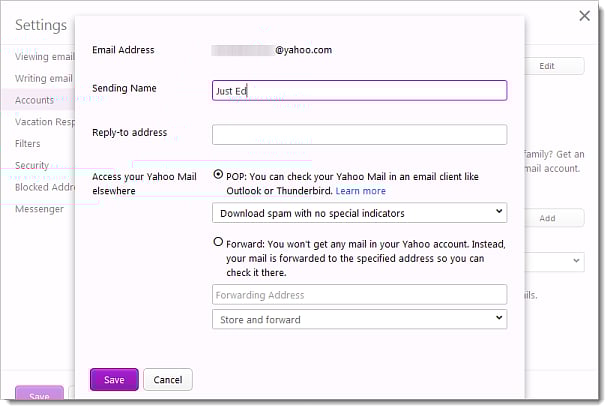
Task: Click the Access your Yahoo Mail elsewhere label
Action: [144, 184]
